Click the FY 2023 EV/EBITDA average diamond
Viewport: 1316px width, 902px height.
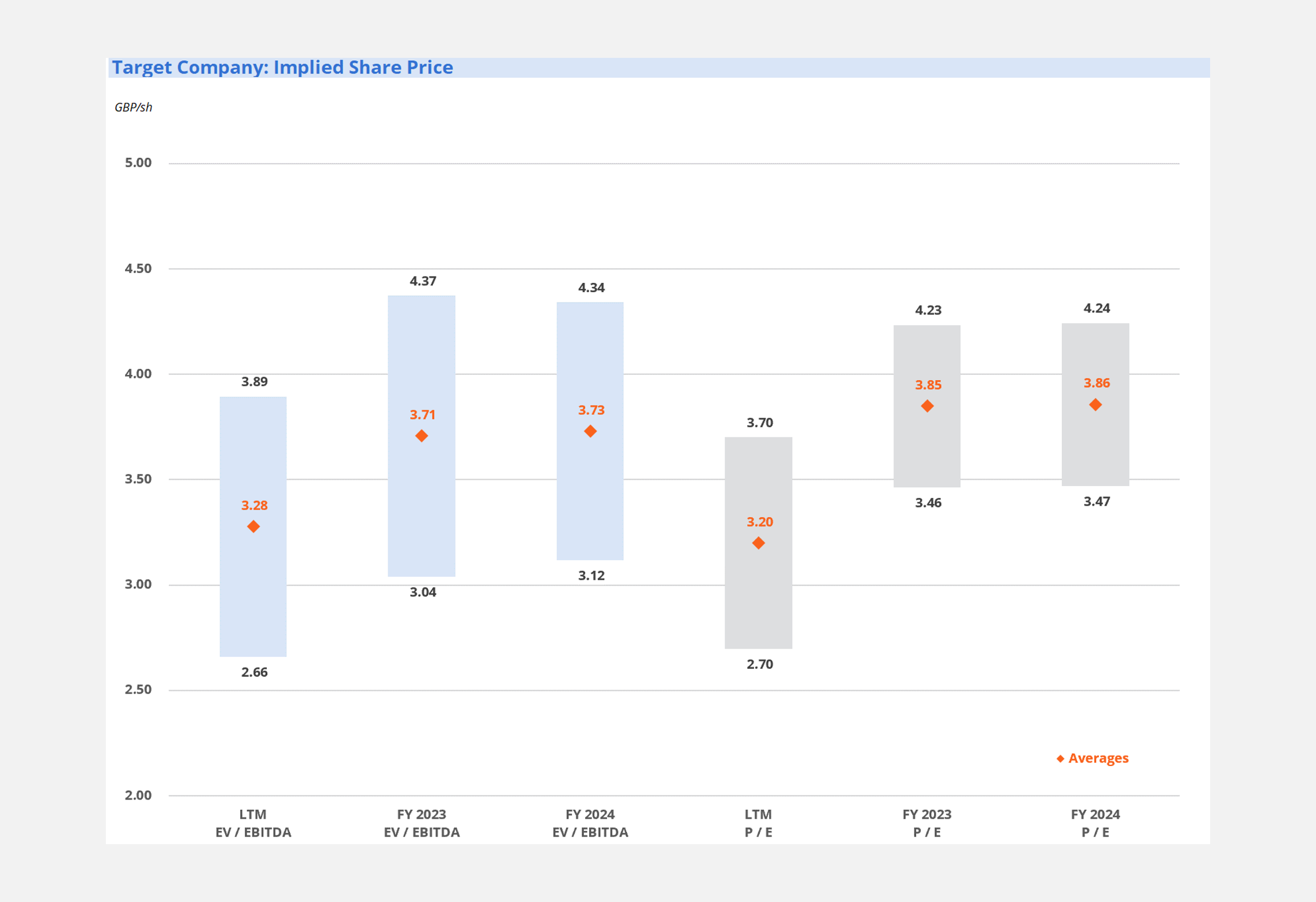pos(421,436)
